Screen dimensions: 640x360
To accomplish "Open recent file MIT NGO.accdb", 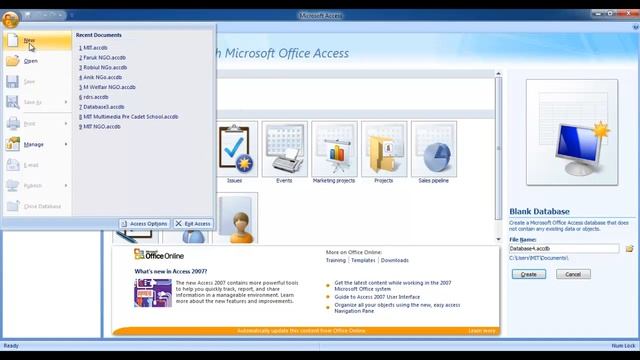I will pos(100,127).
